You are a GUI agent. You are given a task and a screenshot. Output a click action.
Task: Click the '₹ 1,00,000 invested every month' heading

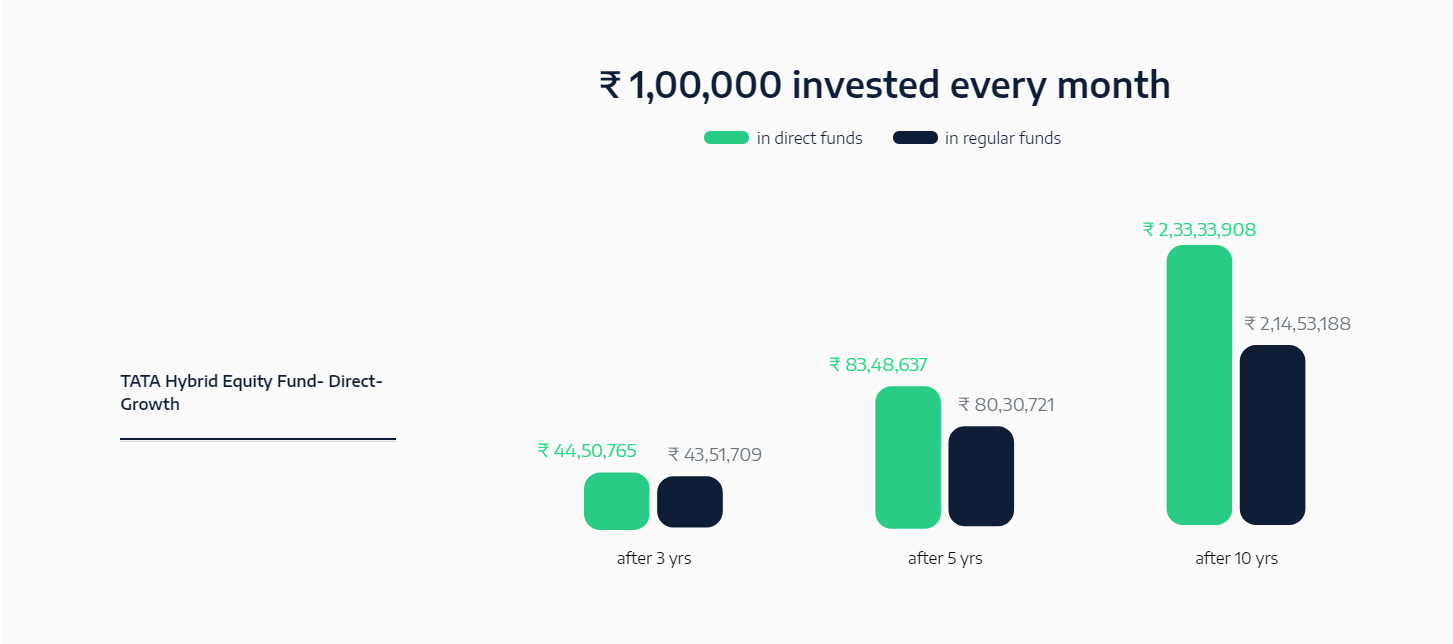coord(885,85)
